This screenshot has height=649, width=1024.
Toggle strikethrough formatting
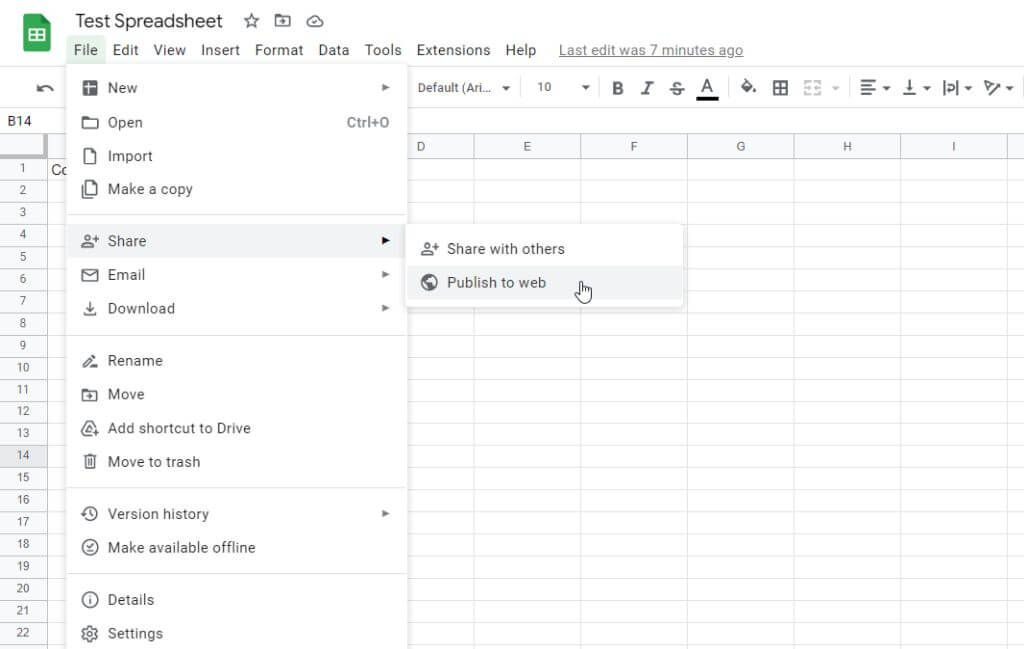(677, 87)
